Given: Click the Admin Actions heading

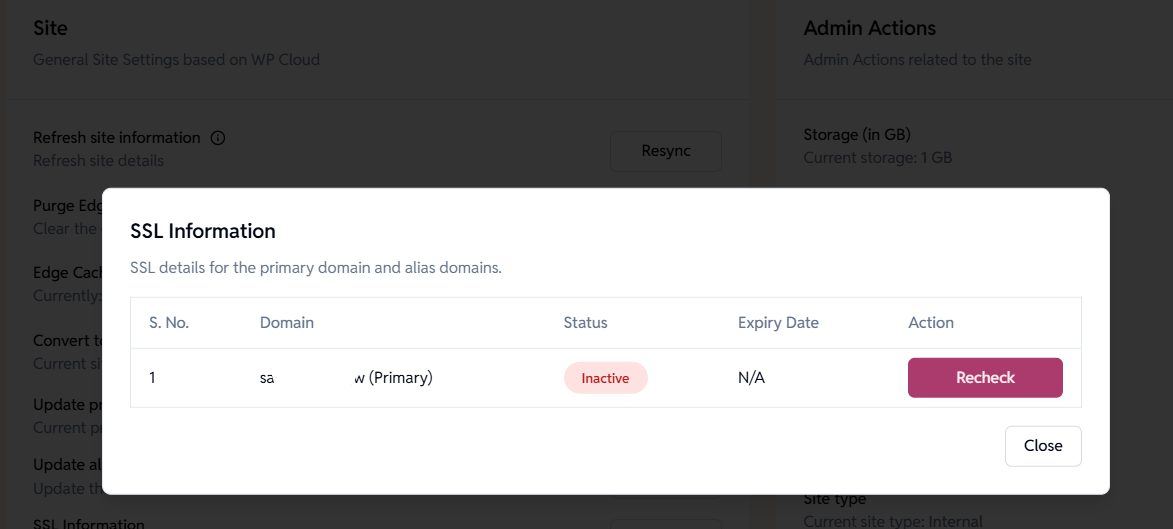Looking at the screenshot, I should 869,28.
